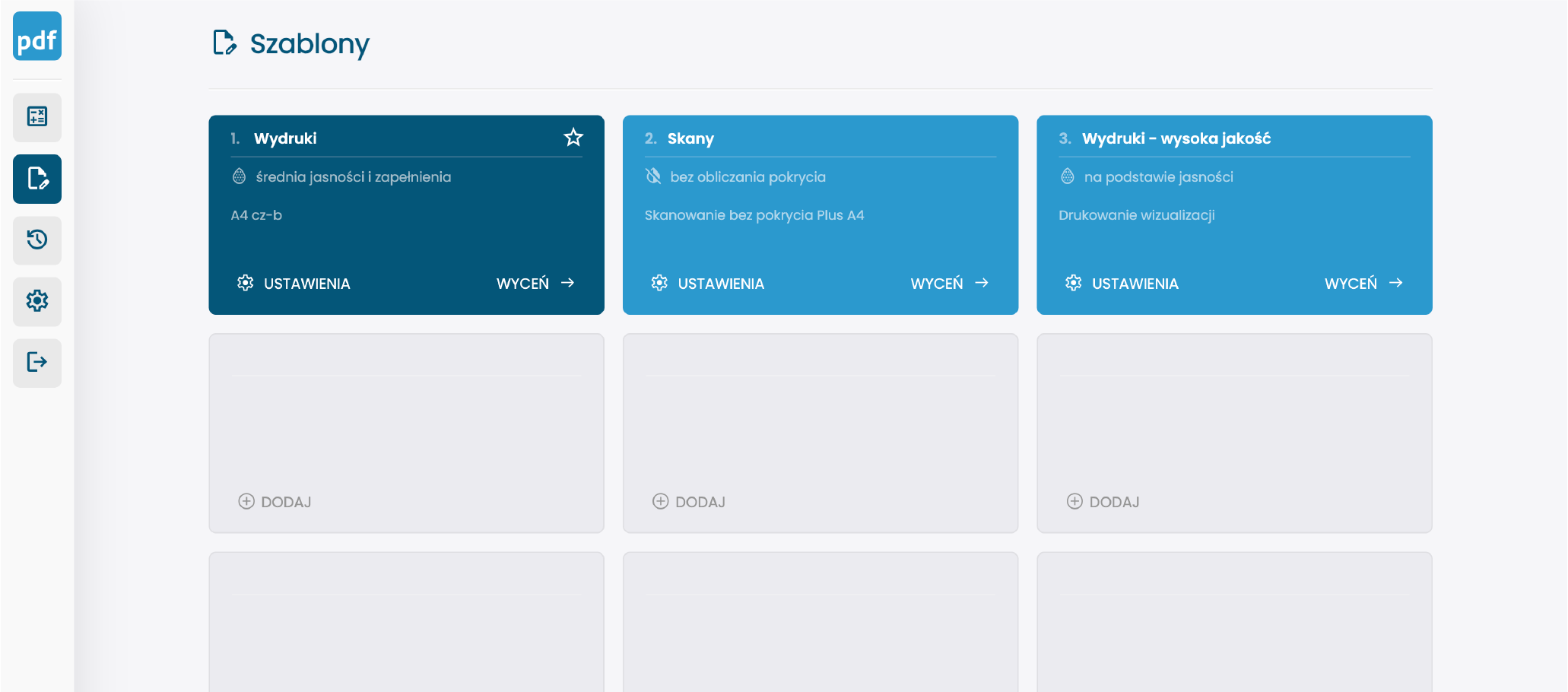This screenshot has width=1568, height=692.
Task: Click the crossed-out droplet icon on Skany
Action: [x=653, y=176]
